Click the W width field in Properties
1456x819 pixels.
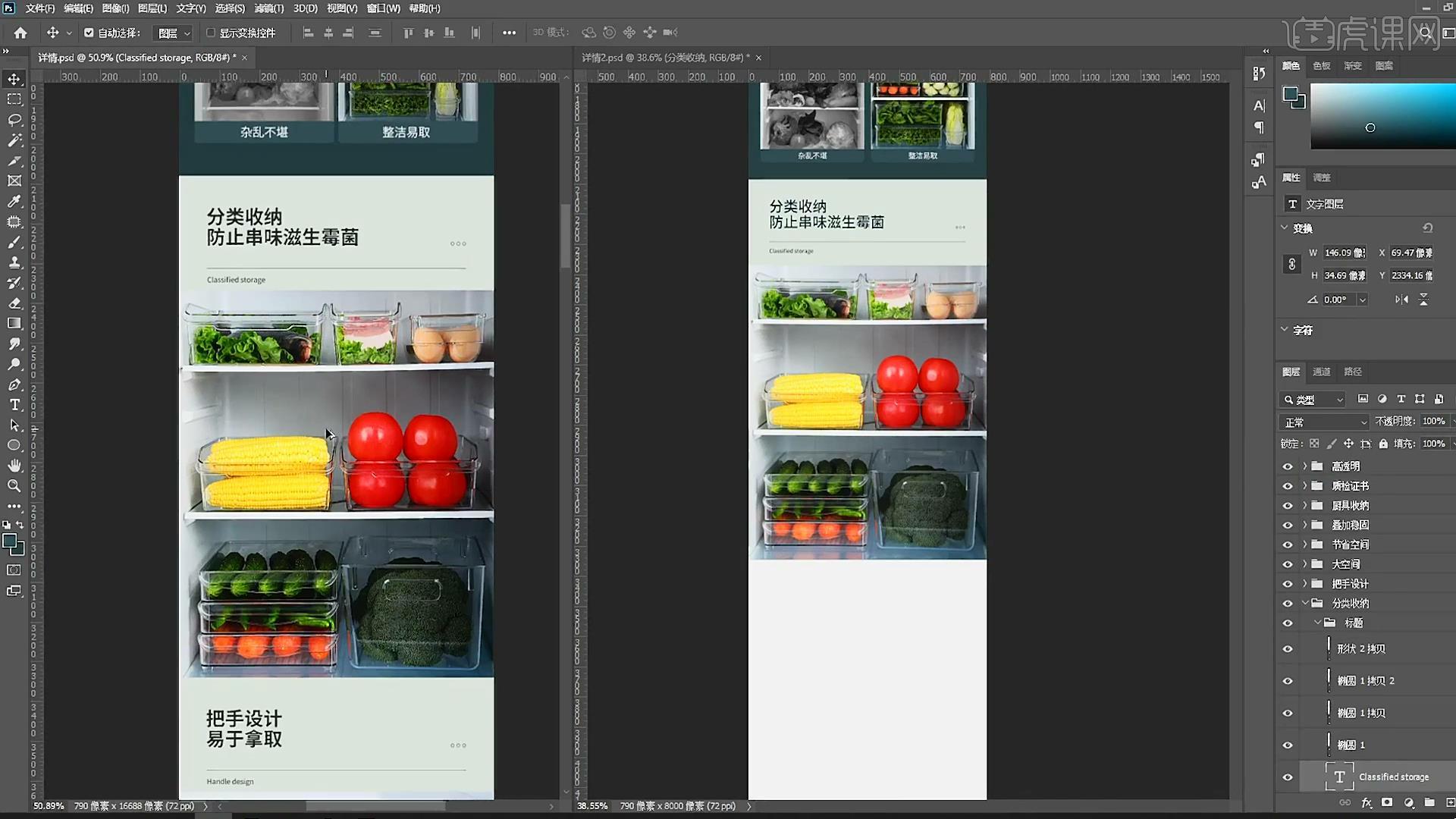(1344, 253)
